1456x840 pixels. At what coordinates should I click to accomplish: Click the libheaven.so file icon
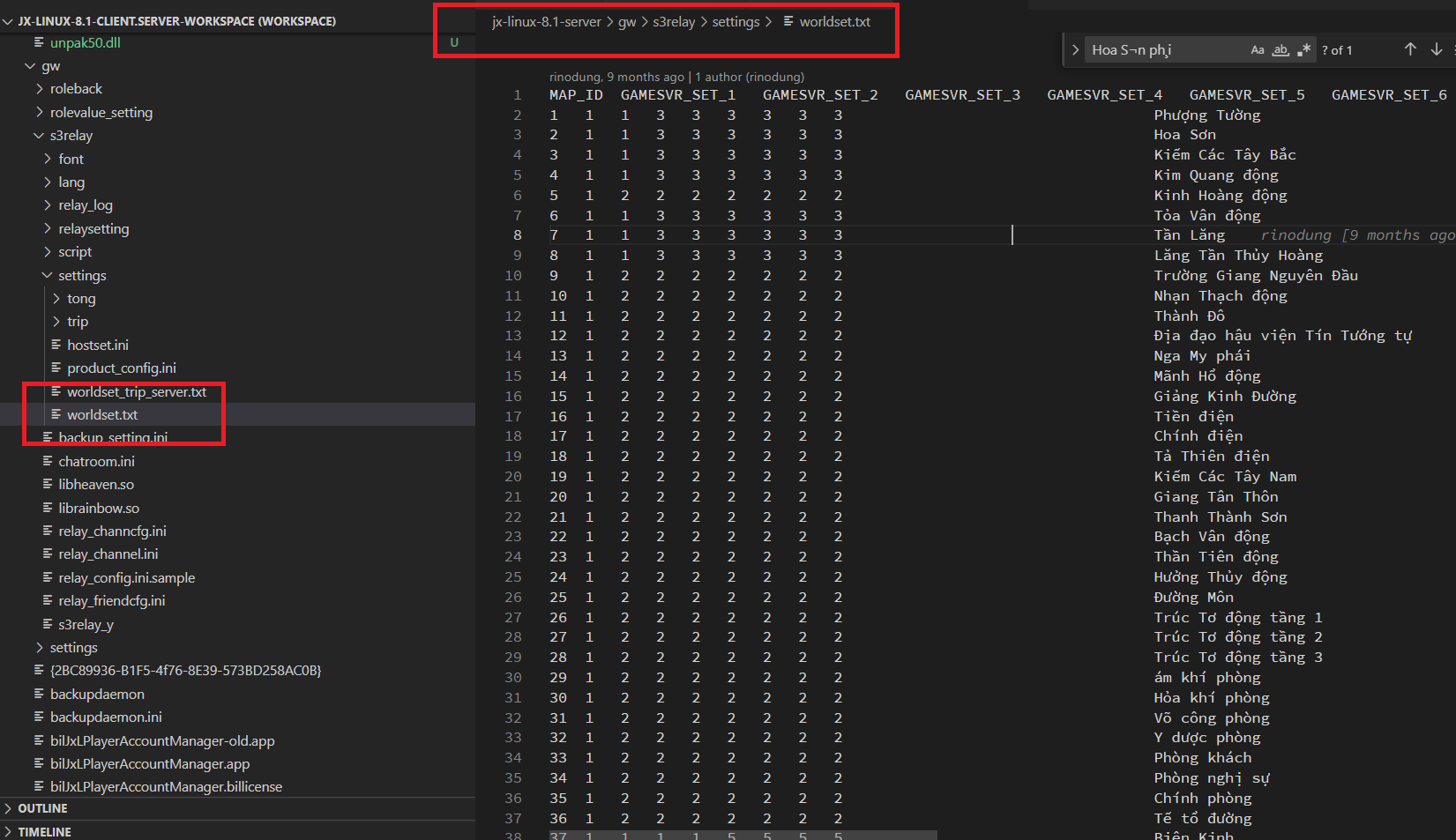coord(46,484)
